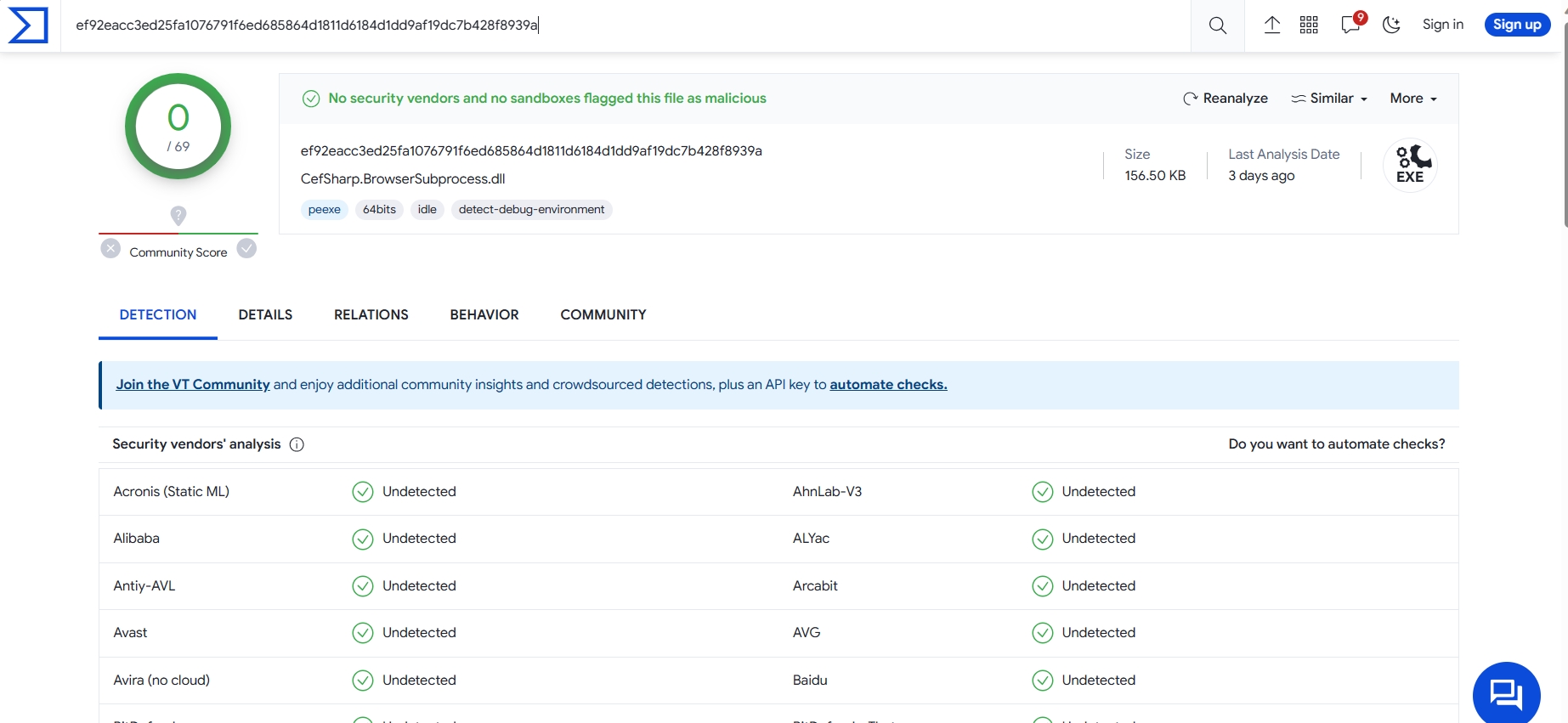Open notifications with the red badge
Viewport: 1568px width, 723px height.
coord(1350,24)
